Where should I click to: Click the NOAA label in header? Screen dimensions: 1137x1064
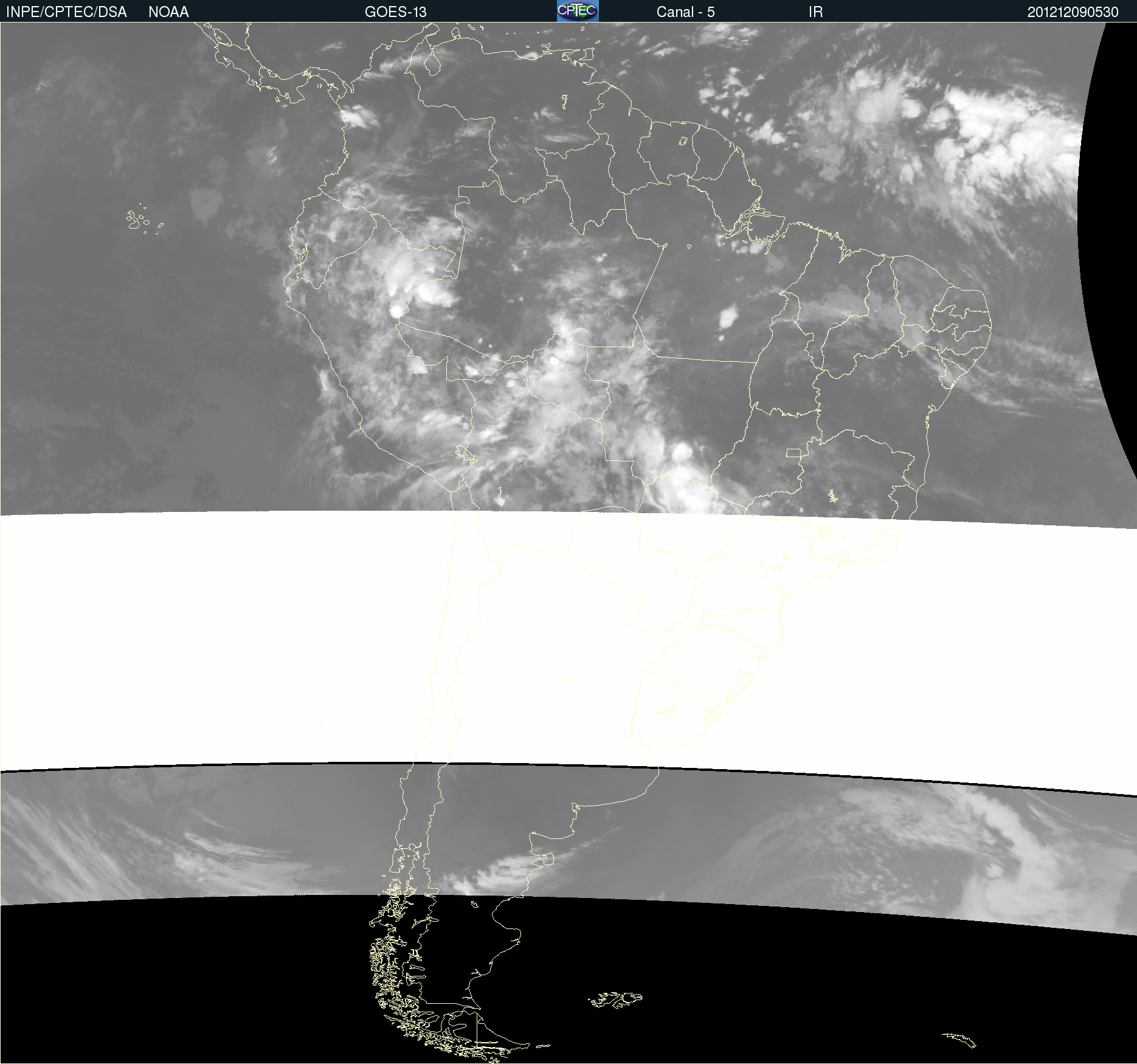(x=168, y=12)
